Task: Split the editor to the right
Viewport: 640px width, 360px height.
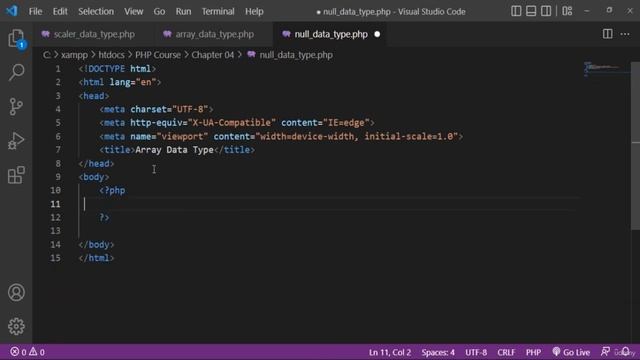Action: (607, 34)
